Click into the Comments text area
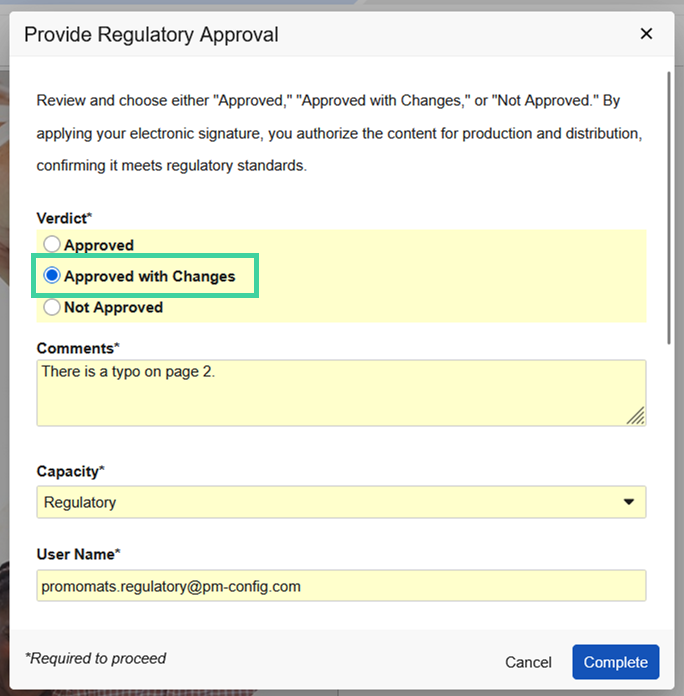This screenshot has height=696, width=684. tap(341, 393)
